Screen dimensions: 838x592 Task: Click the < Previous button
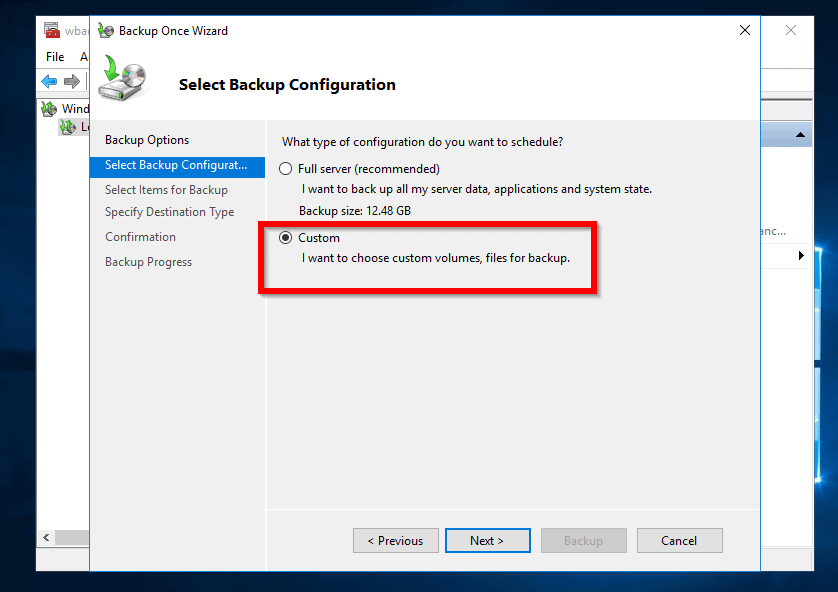[395, 541]
